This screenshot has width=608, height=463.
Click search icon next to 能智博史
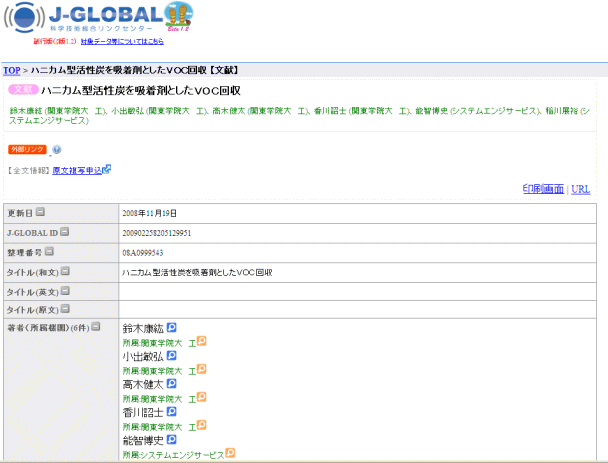(x=171, y=439)
